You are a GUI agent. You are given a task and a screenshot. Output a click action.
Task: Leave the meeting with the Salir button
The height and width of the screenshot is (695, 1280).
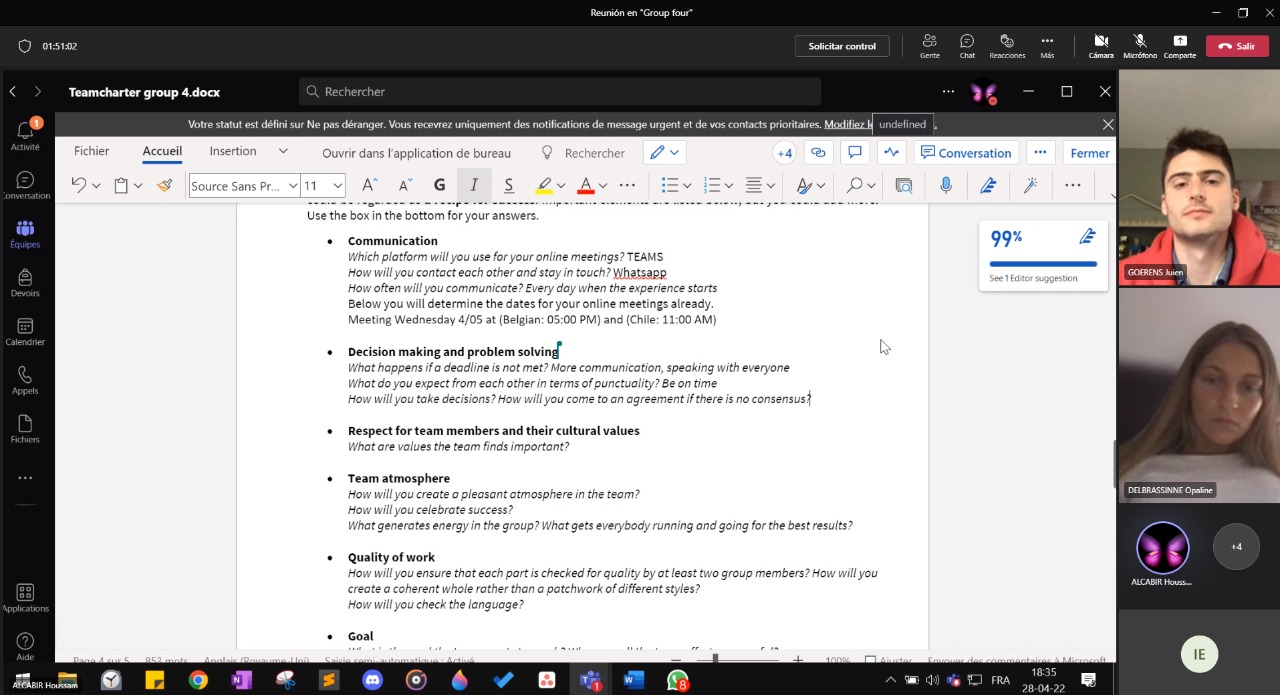[1237, 46]
